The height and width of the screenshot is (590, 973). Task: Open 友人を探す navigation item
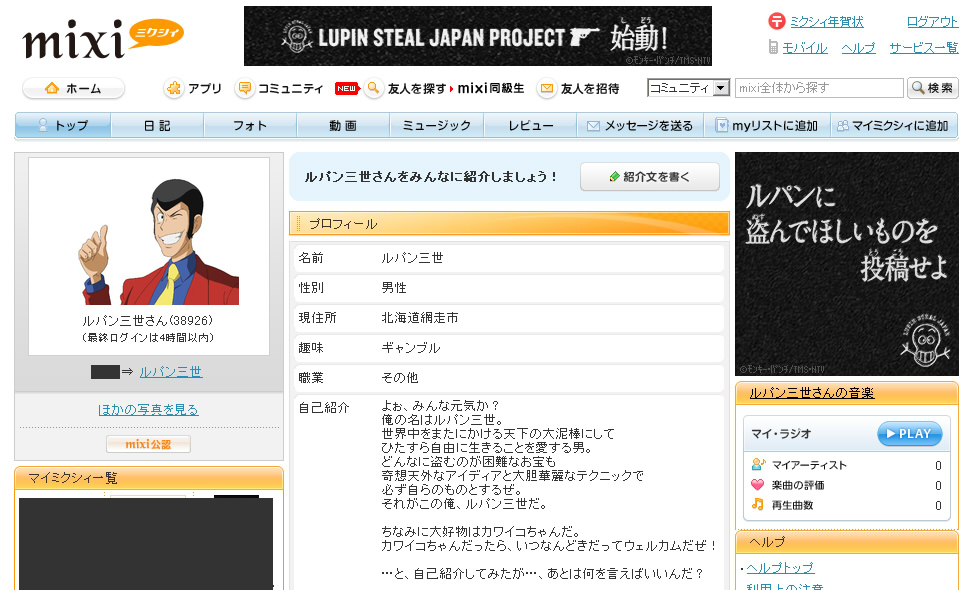coord(417,89)
